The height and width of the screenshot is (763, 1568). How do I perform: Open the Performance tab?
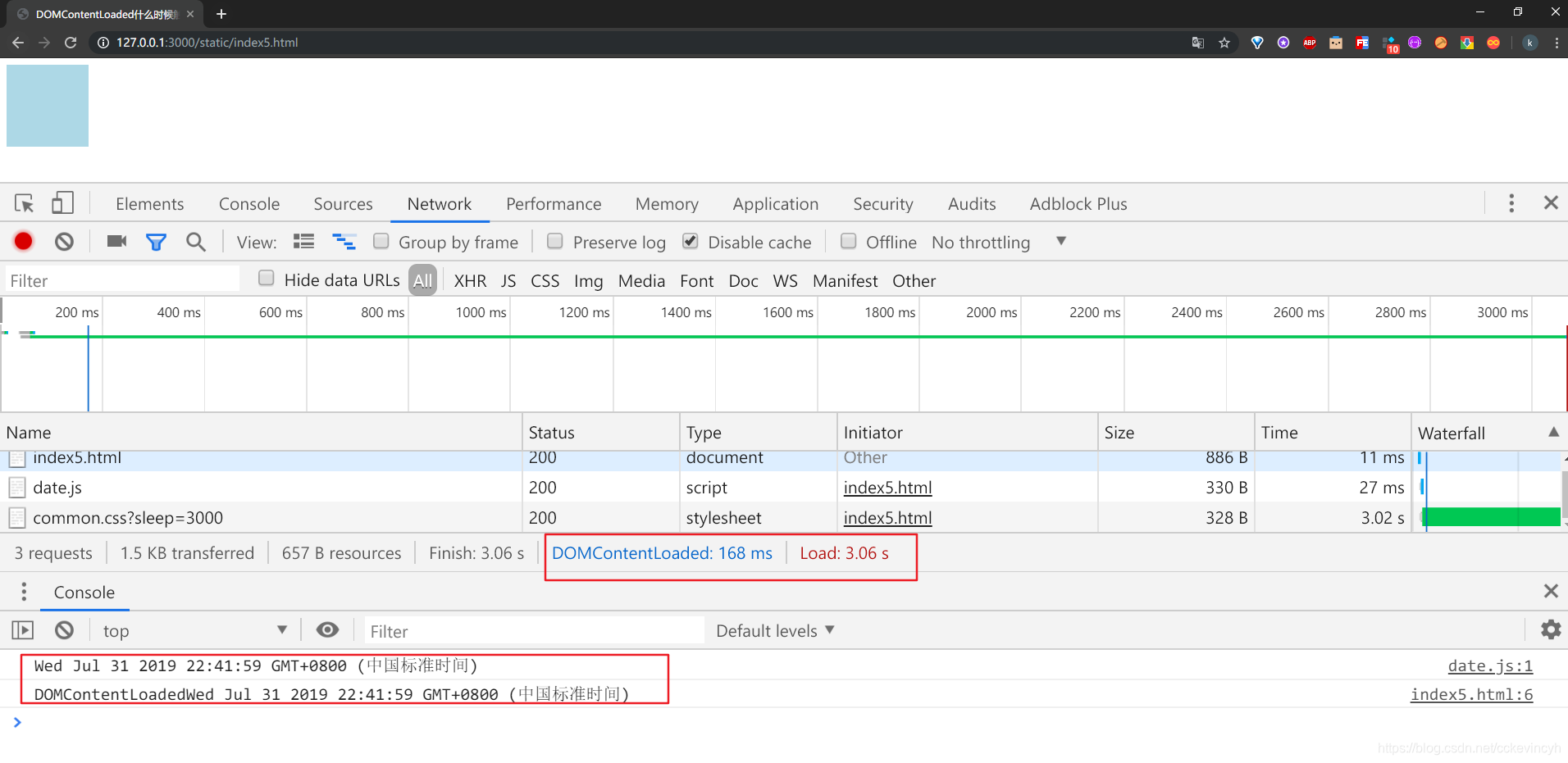pyautogui.click(x=554, y=203)
